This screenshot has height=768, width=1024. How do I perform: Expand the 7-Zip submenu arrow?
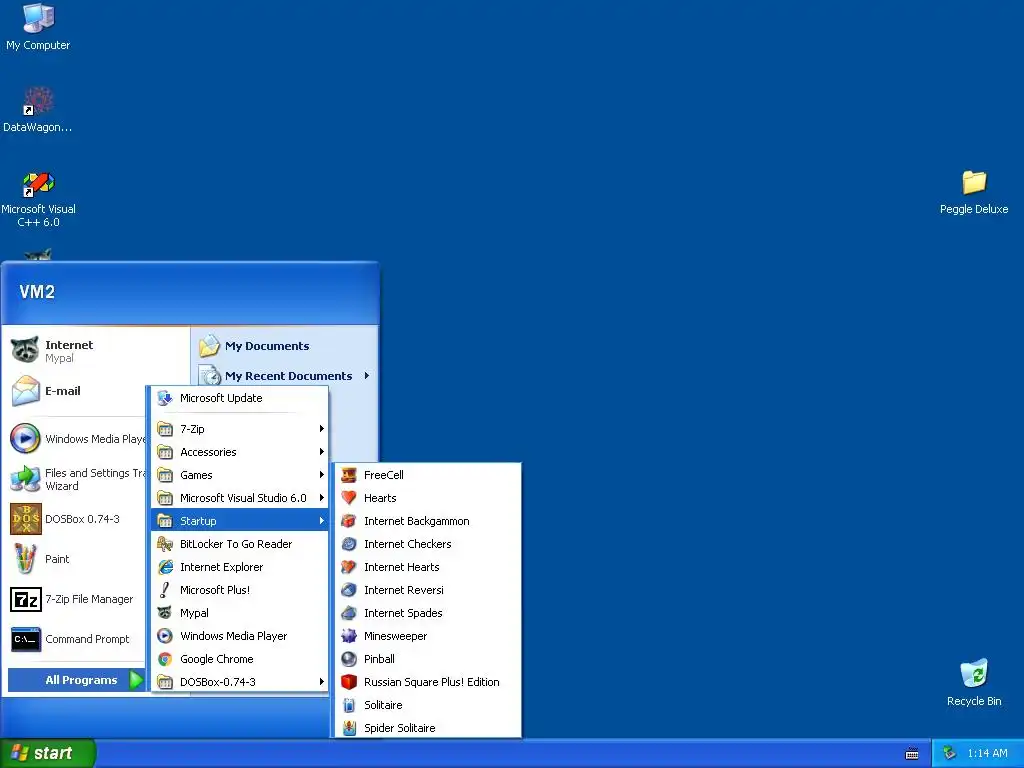pyautogui.click(x=321, y=428)
